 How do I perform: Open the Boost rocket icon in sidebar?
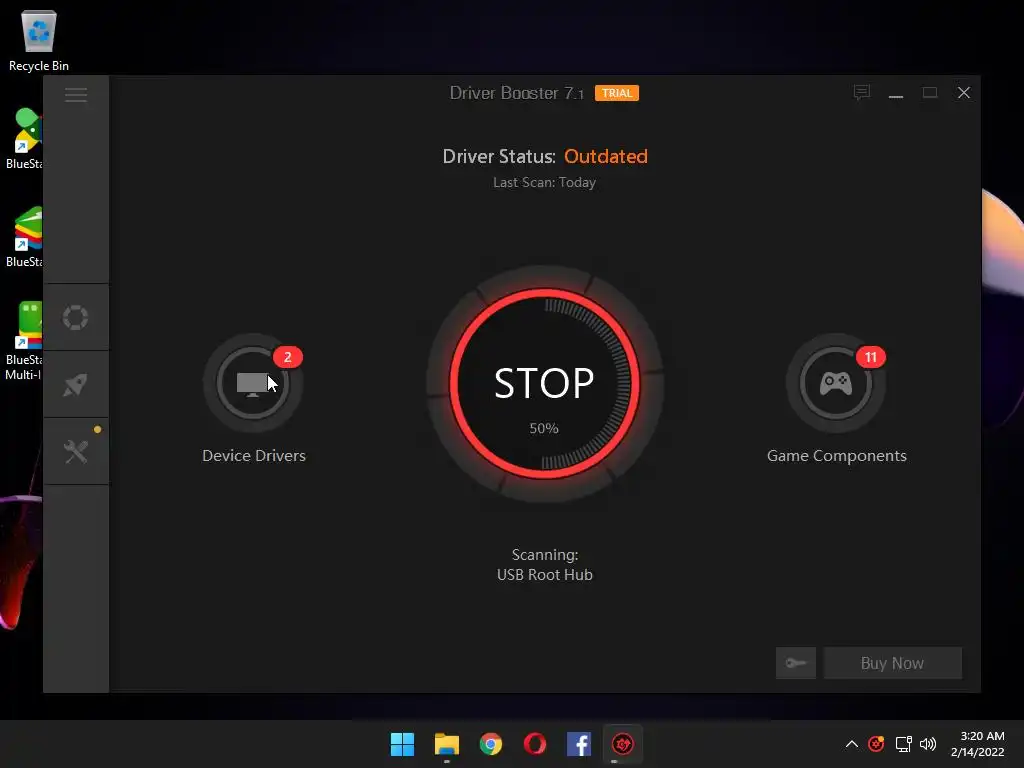pyautogui.click(x=76, y=385)
